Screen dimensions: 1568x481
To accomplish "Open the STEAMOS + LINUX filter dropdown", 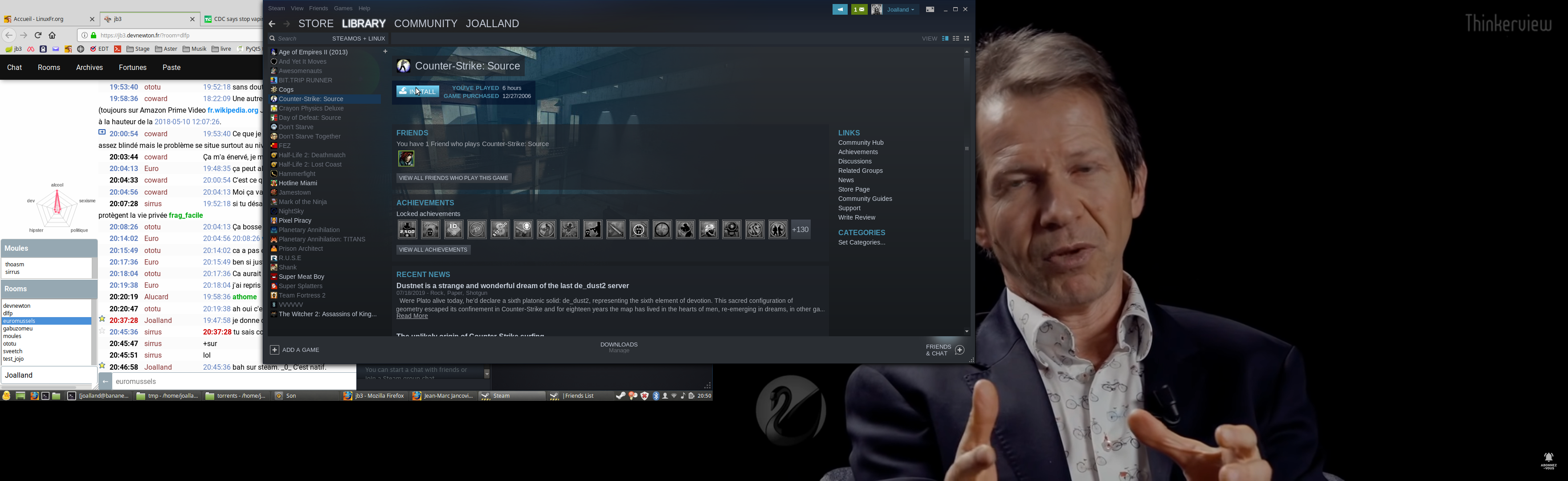I will pyautogui.click(x=359, y=38).
